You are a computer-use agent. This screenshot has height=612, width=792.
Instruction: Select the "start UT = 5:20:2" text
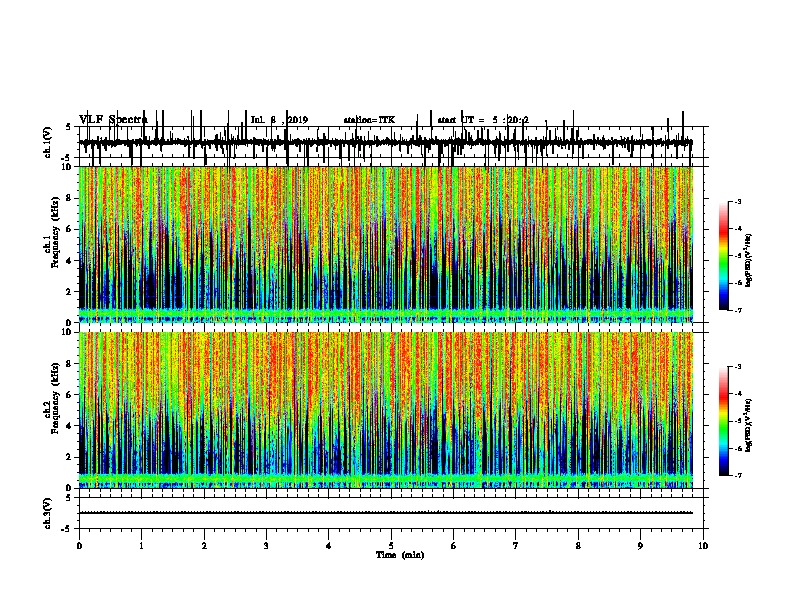pos(483,120)
